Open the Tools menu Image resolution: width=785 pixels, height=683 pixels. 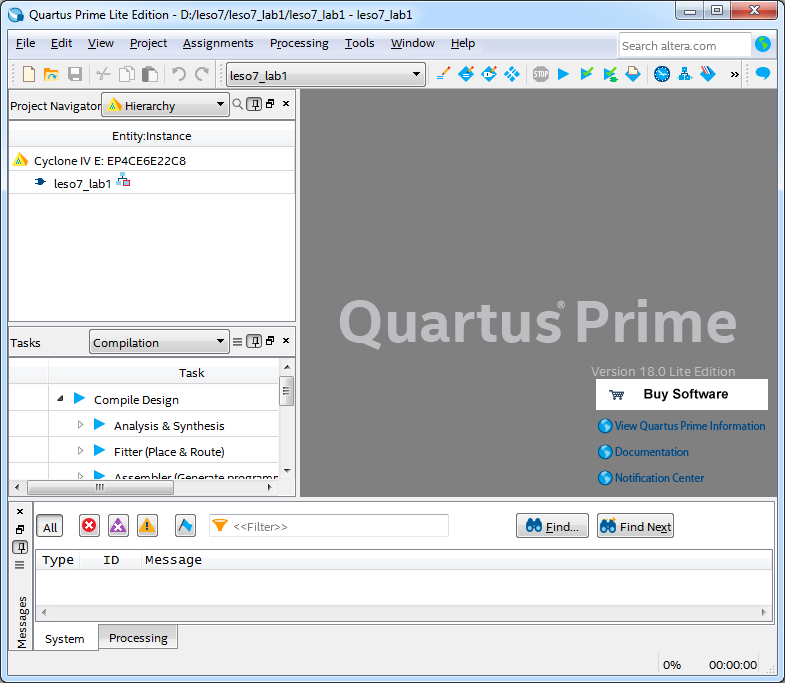[x=359, y=44]
